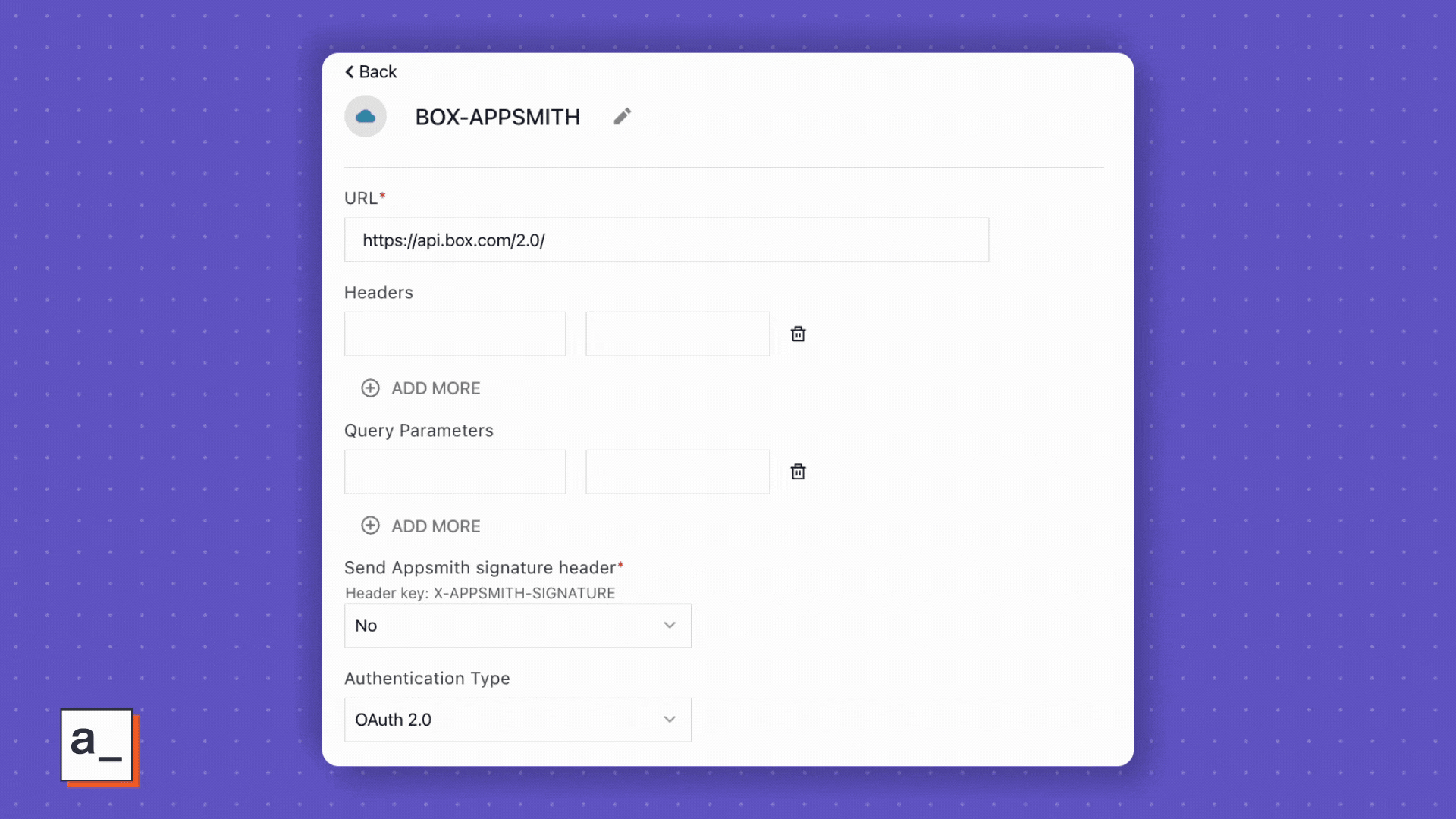Click the Headers key input field
Screen dimensions: 1456x819
click(455, 334)
